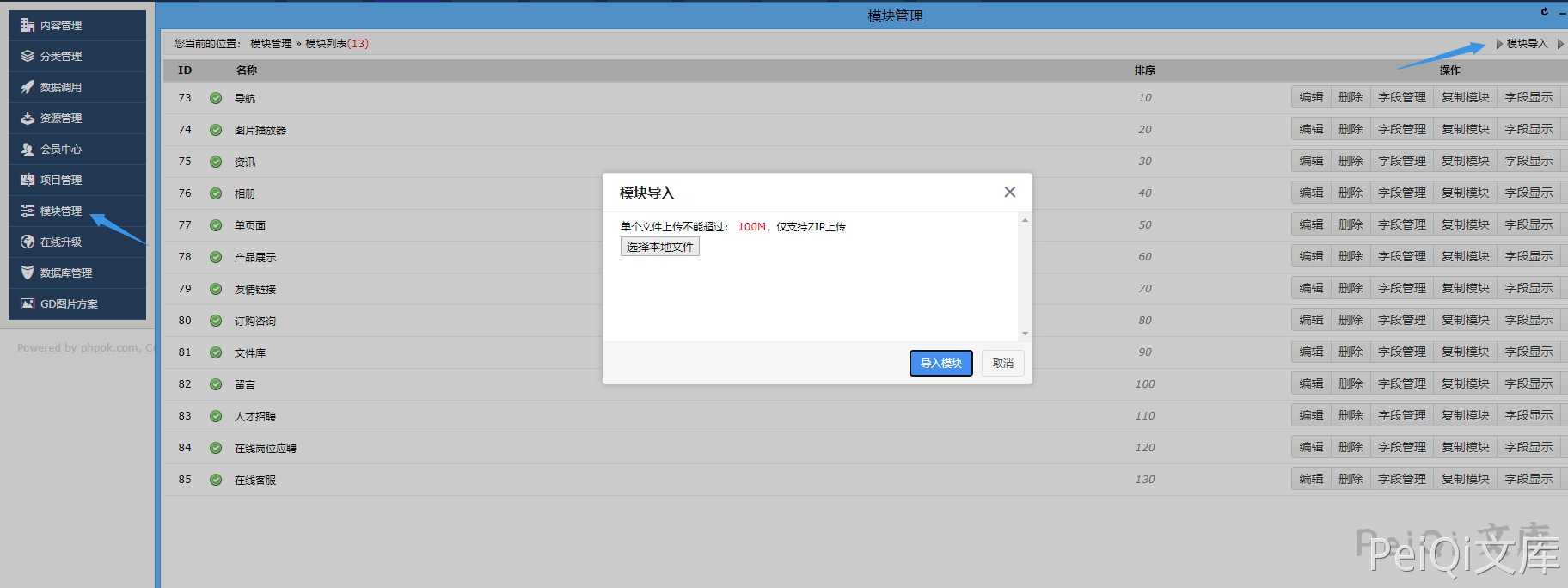Click the GD image scheme picture icon
1568x588 pixels.
click(28, 303)
